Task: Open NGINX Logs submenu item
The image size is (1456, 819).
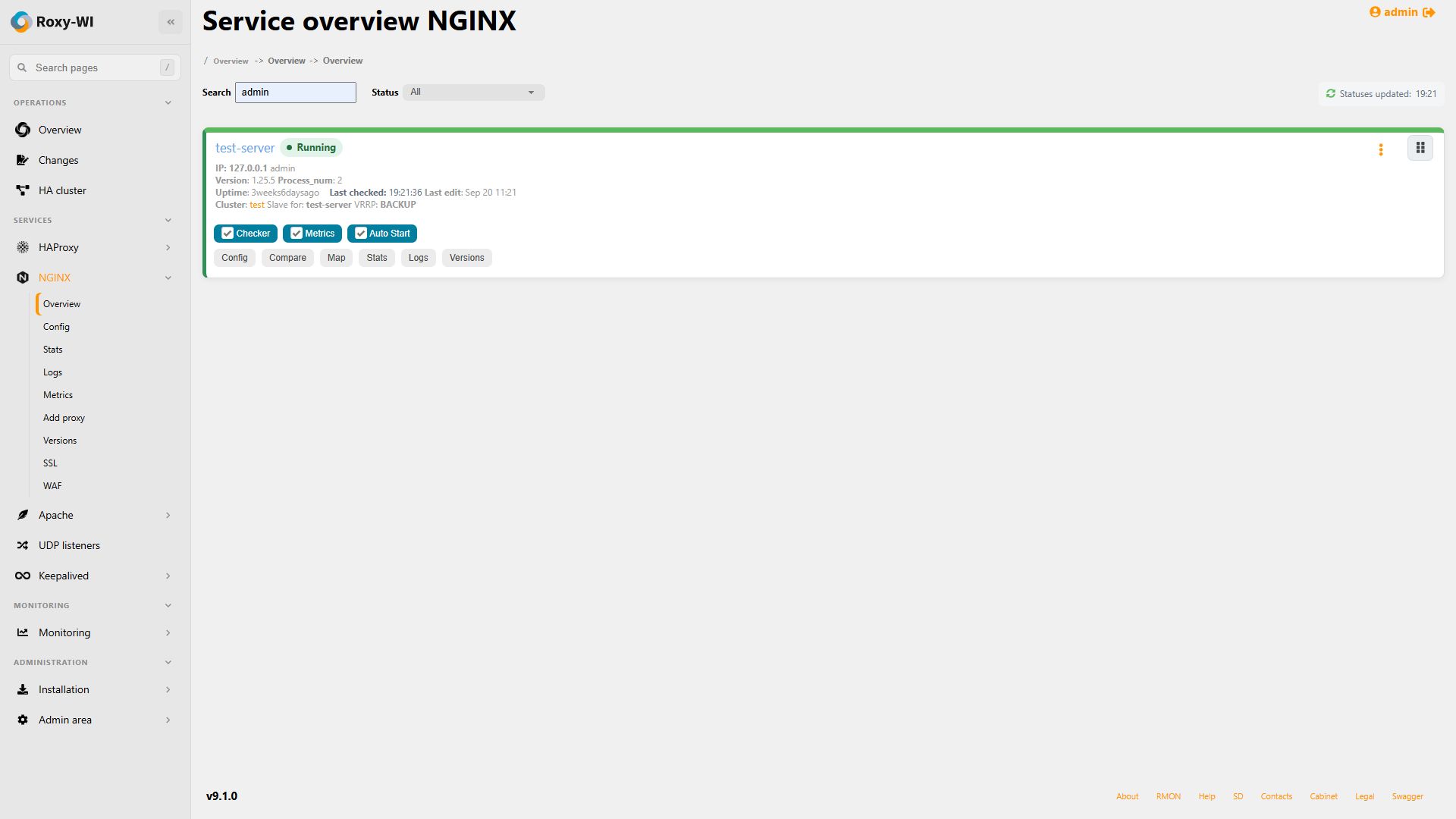Action: click(x=52, y=372)
